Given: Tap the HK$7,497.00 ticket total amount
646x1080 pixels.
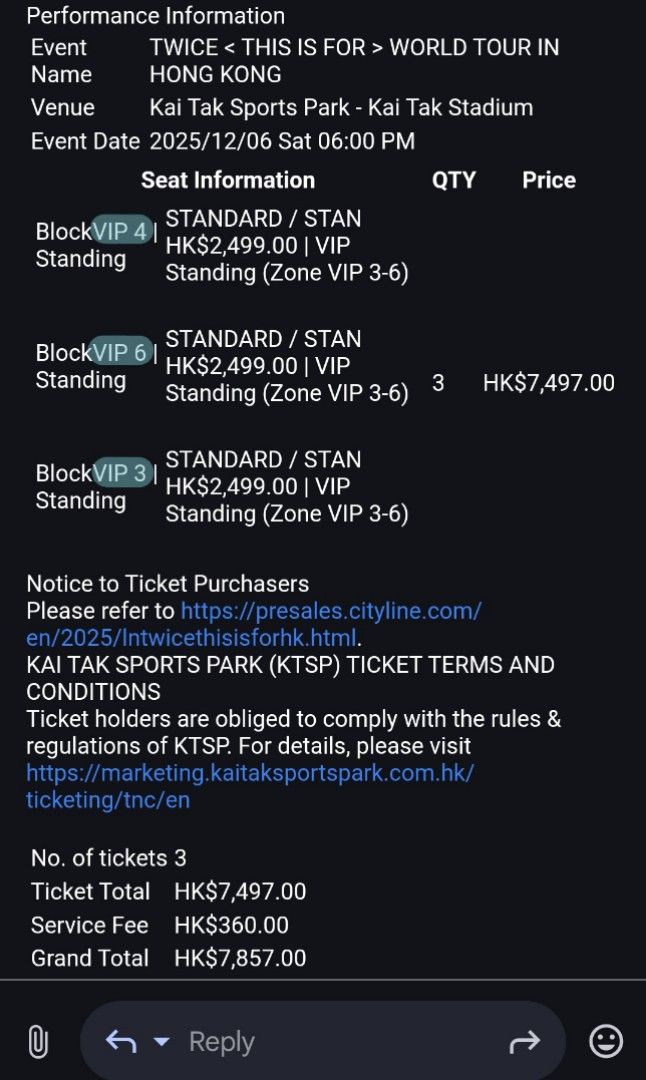Looking at the screenshot, I should click(x=240, y=891).
